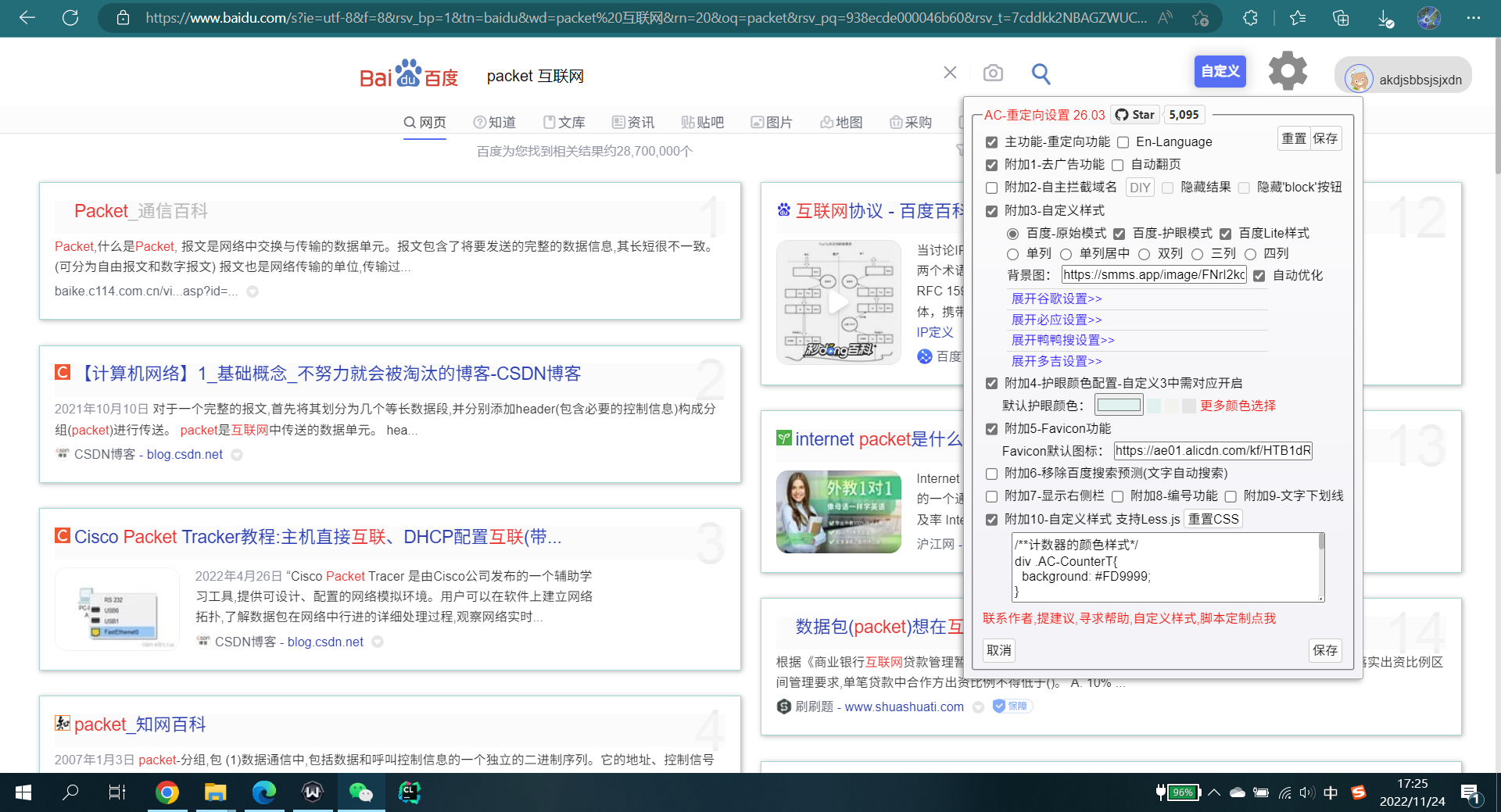Expand dropdown beside first blog.csdn.net result
1501x812 pixels.
click(237, 455)
